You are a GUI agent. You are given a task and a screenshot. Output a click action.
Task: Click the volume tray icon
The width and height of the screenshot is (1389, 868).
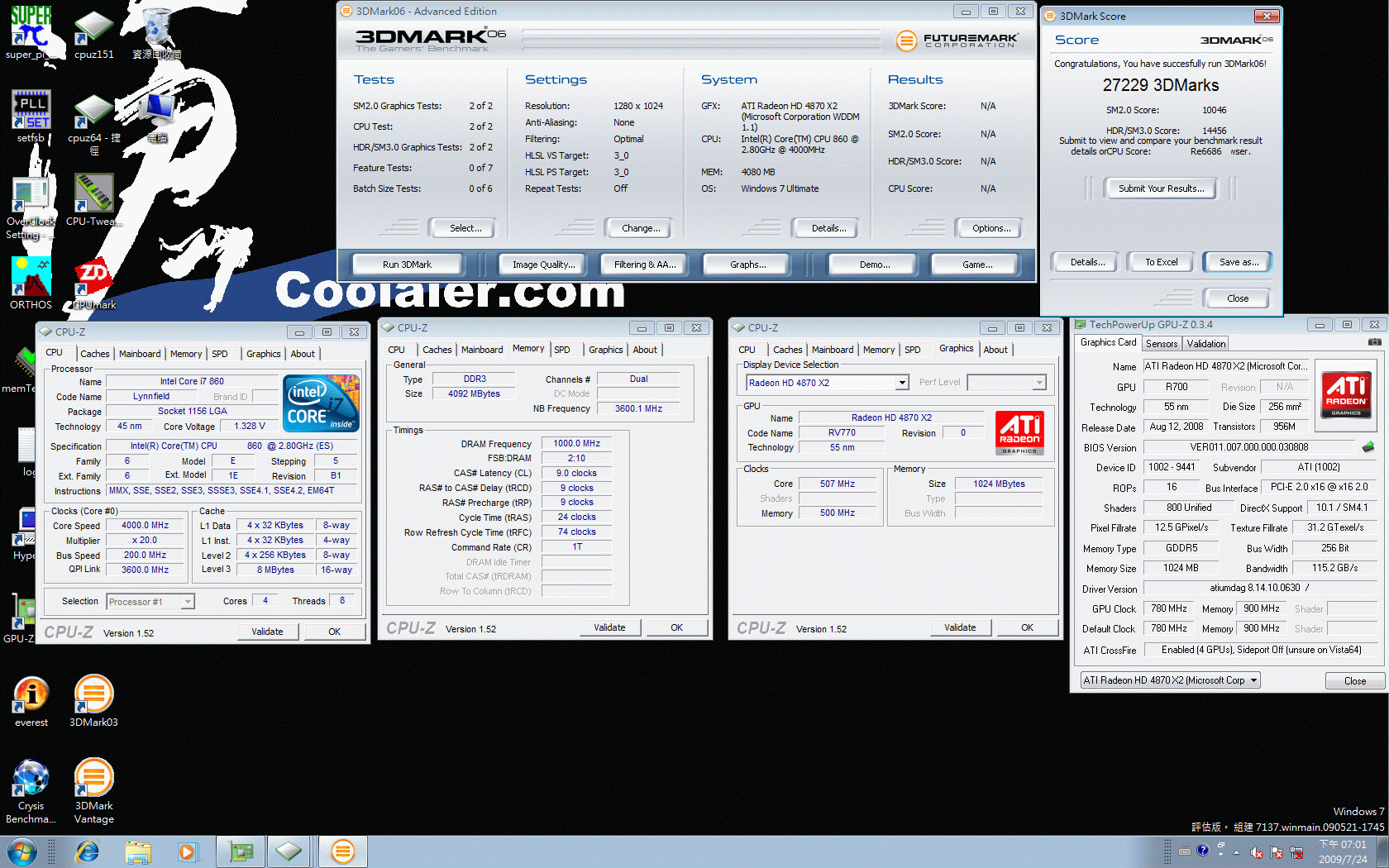point(1257,852)
